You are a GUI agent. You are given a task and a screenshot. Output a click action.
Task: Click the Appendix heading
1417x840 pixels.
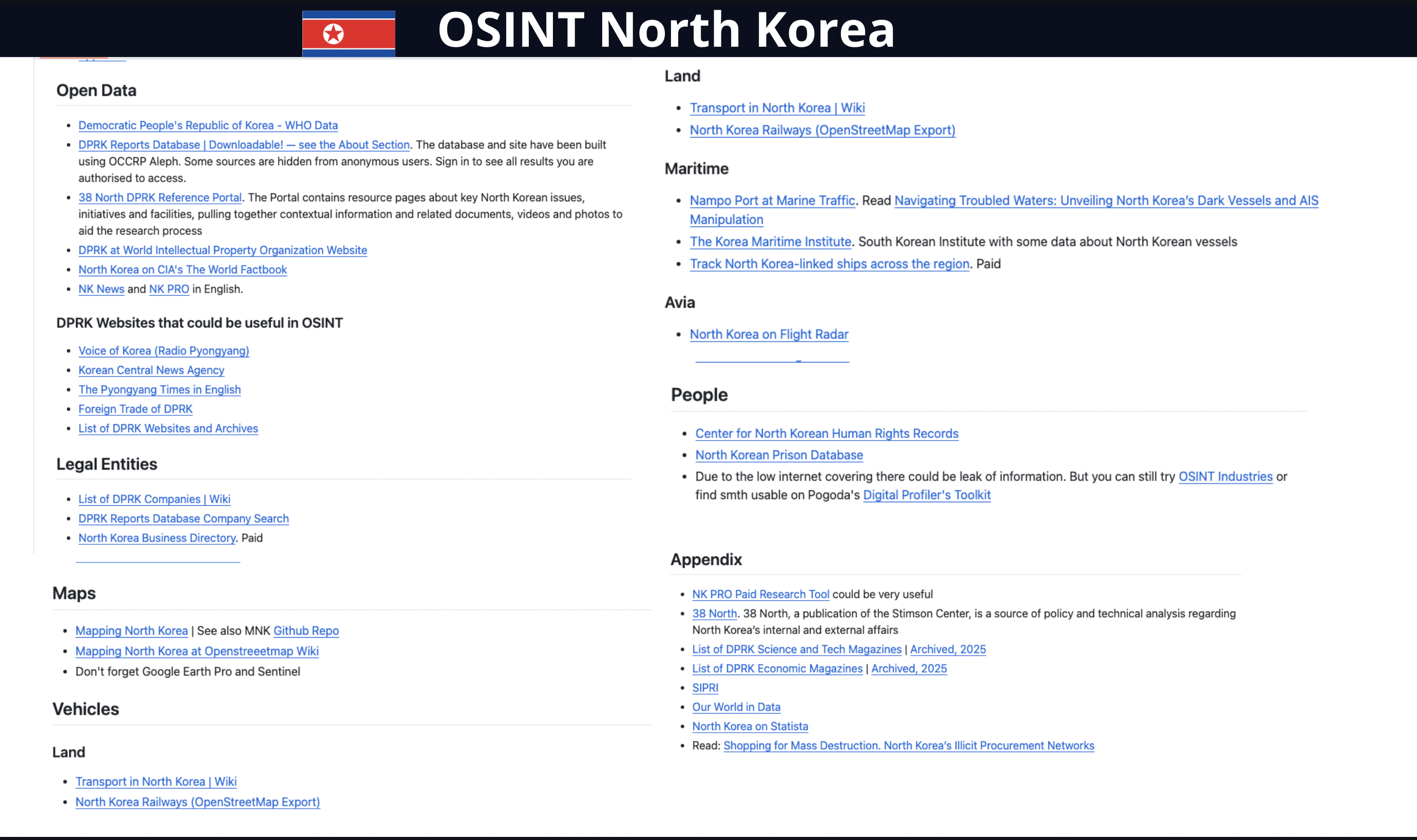[x=705, y=559]
